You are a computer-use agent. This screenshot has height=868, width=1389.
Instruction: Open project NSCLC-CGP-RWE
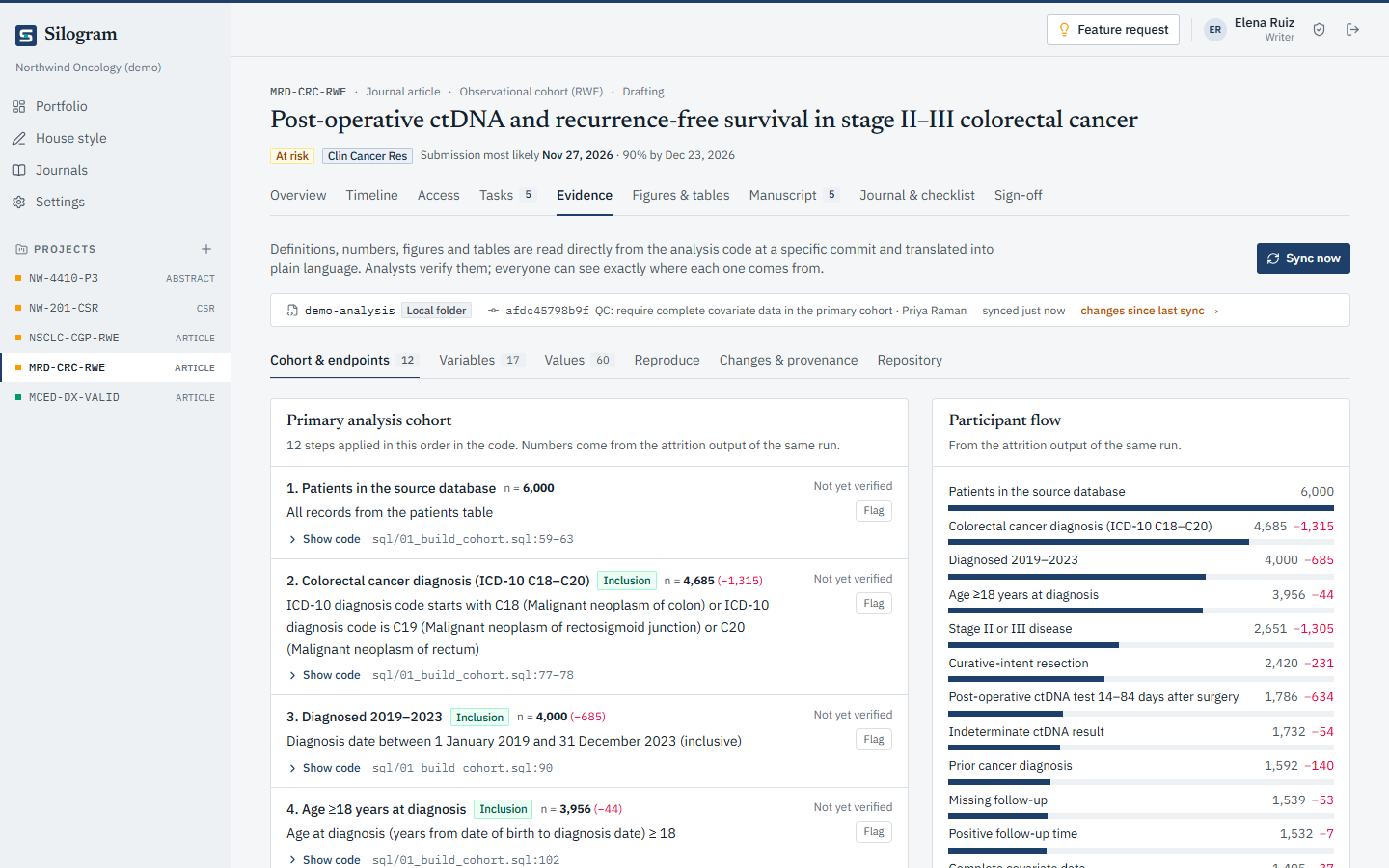point(116,338)
